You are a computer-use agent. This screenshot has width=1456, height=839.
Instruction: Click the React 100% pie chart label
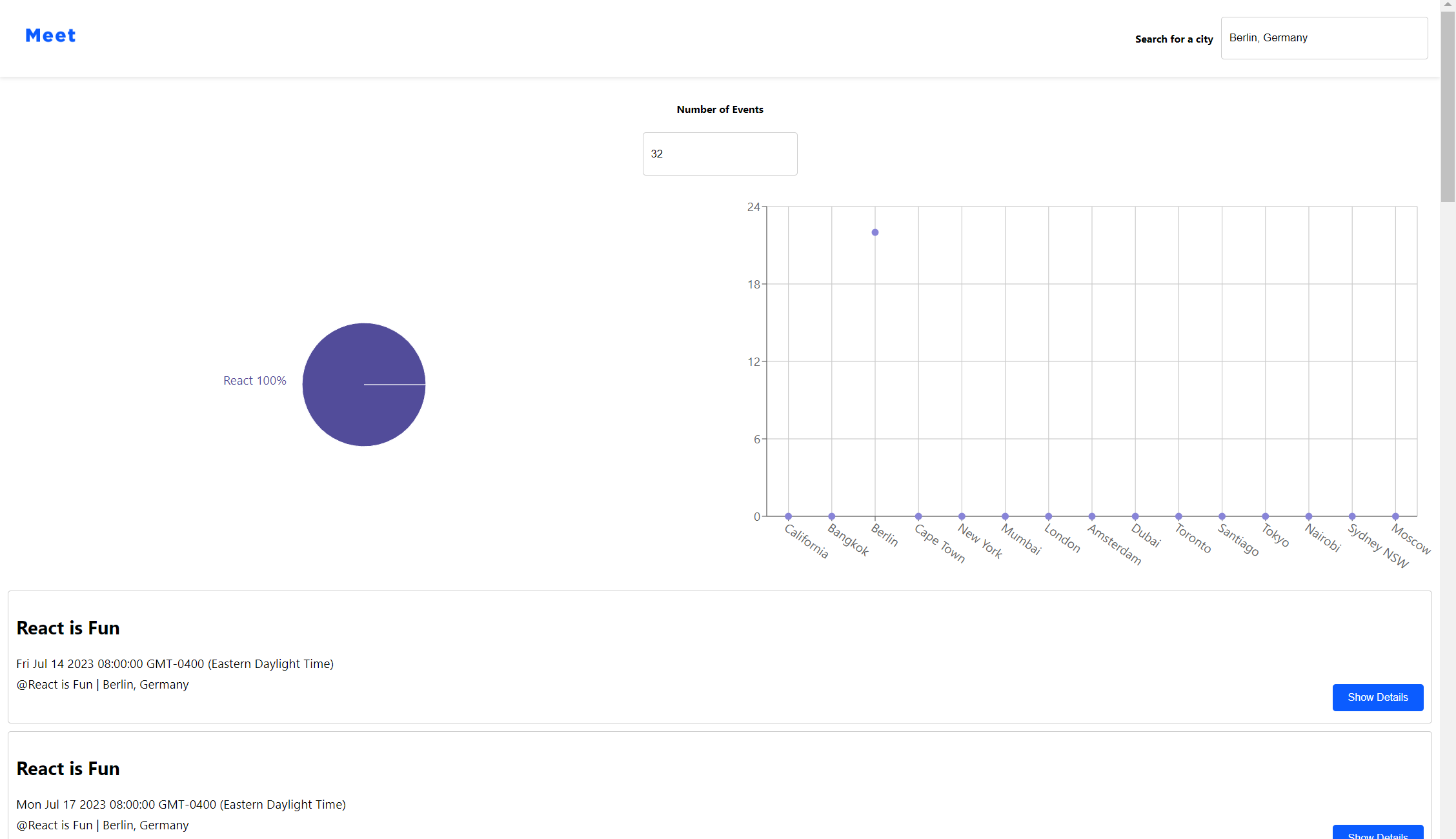tap(254, 380)
